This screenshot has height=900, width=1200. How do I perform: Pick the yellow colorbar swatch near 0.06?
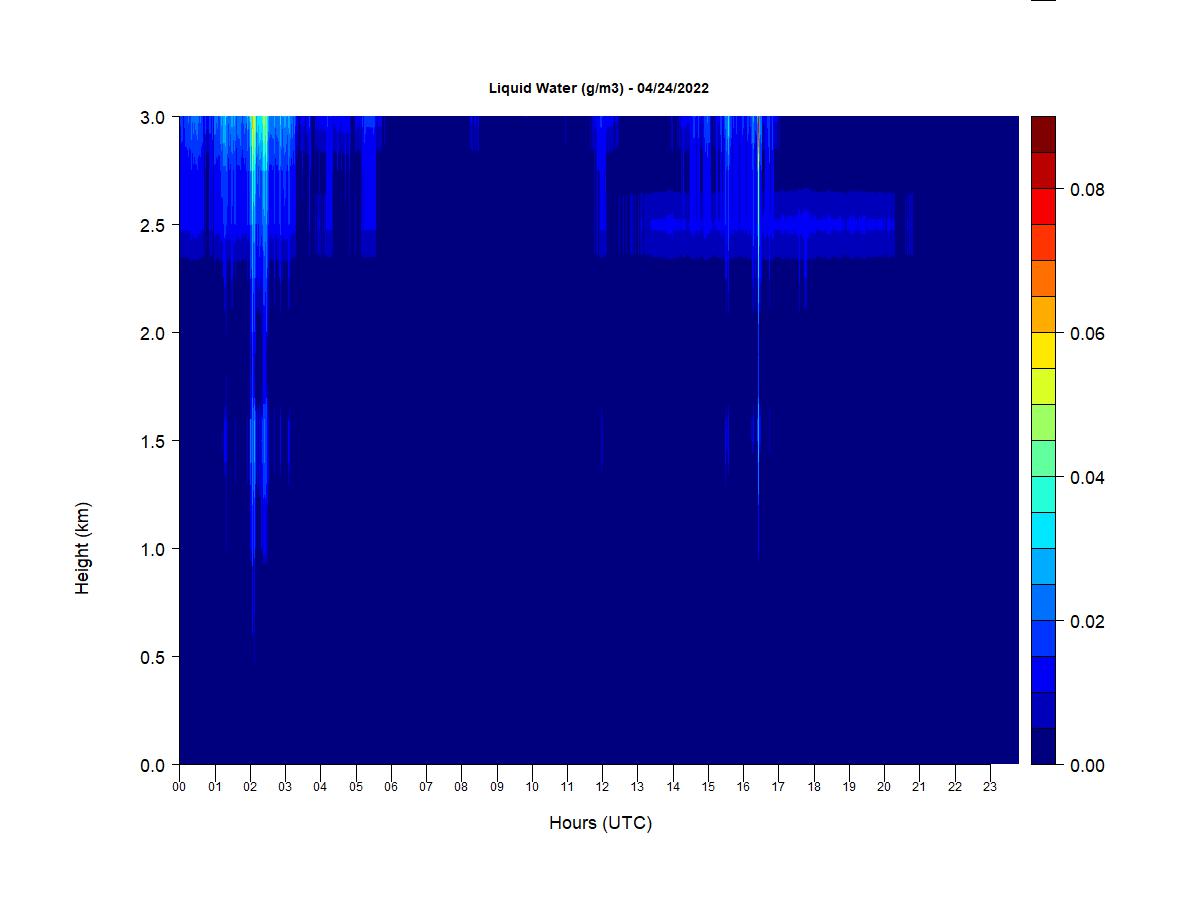(1043, 351)
